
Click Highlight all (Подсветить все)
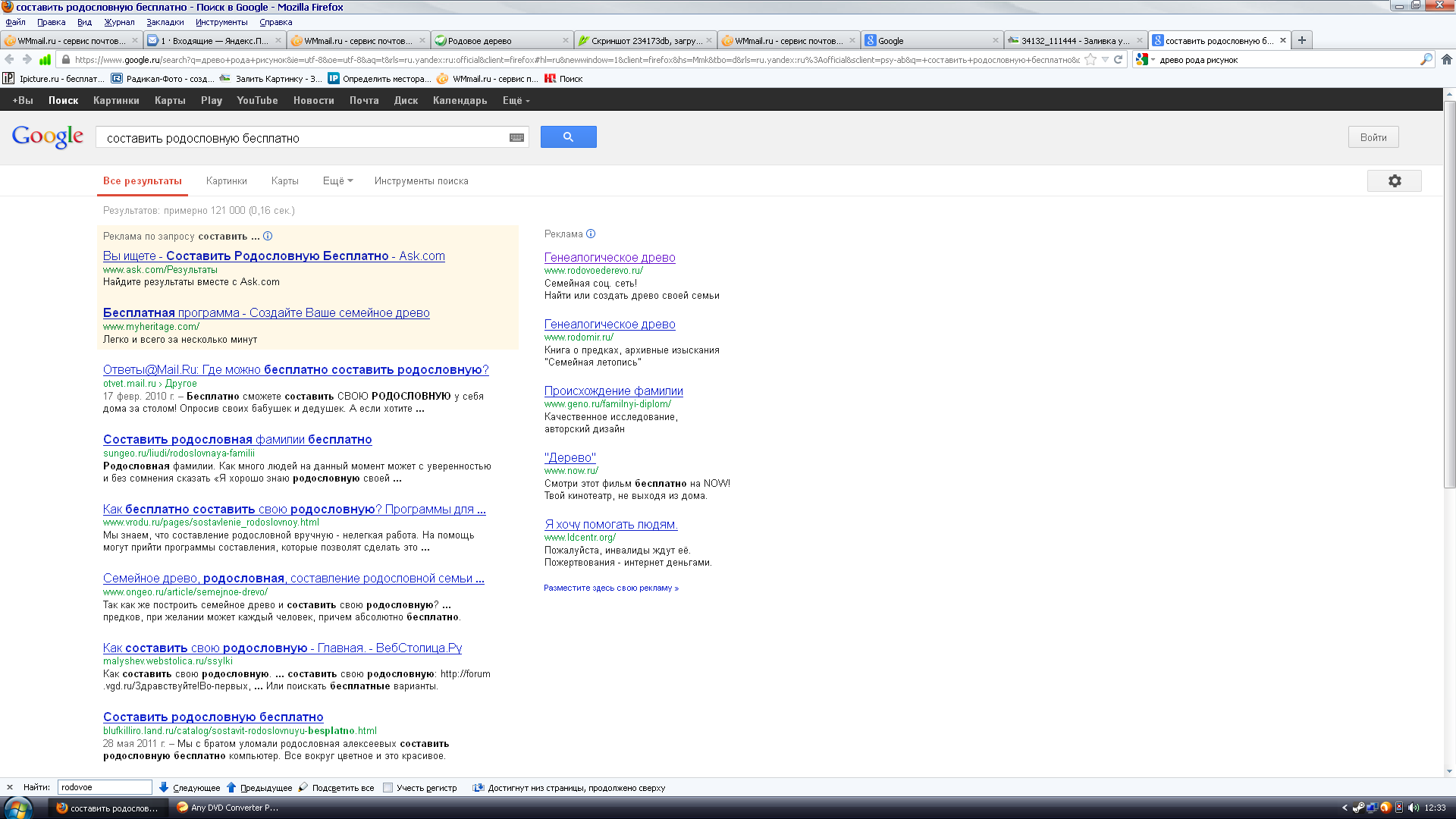coord(336,787)
